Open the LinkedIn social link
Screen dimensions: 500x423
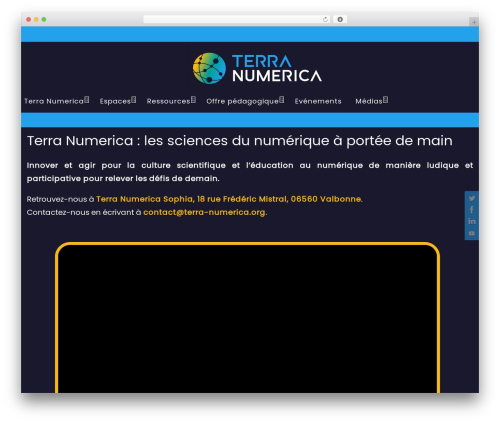click(x=472, y=221)
